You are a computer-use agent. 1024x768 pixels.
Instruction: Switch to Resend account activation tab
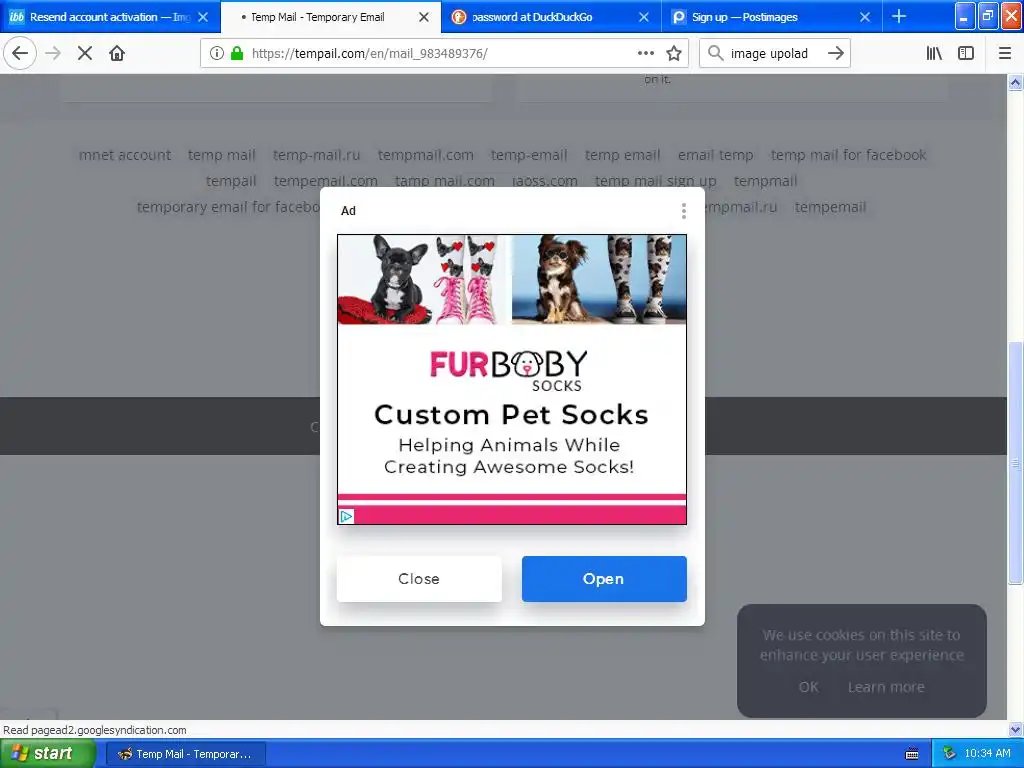(110, 17)
